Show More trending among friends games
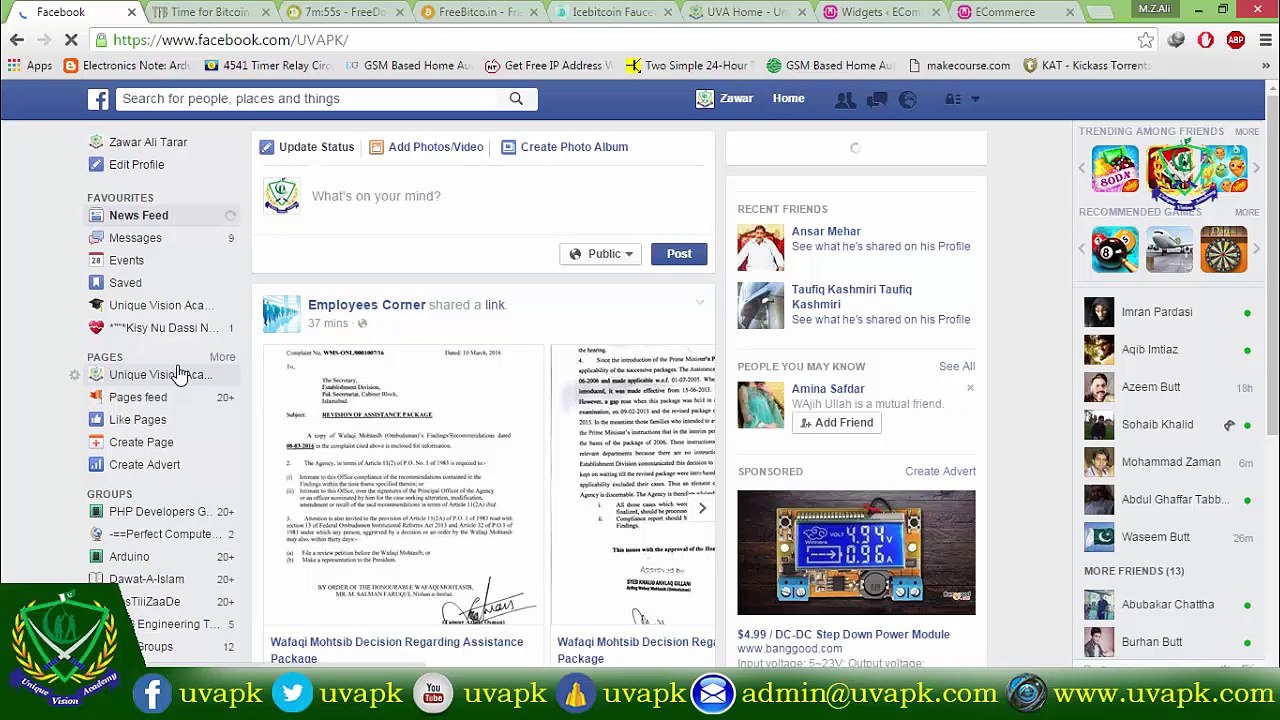 (x=1247, y=131)
